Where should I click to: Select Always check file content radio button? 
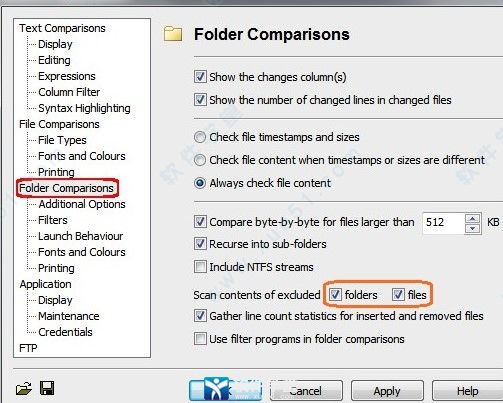(x=200, y=183)
